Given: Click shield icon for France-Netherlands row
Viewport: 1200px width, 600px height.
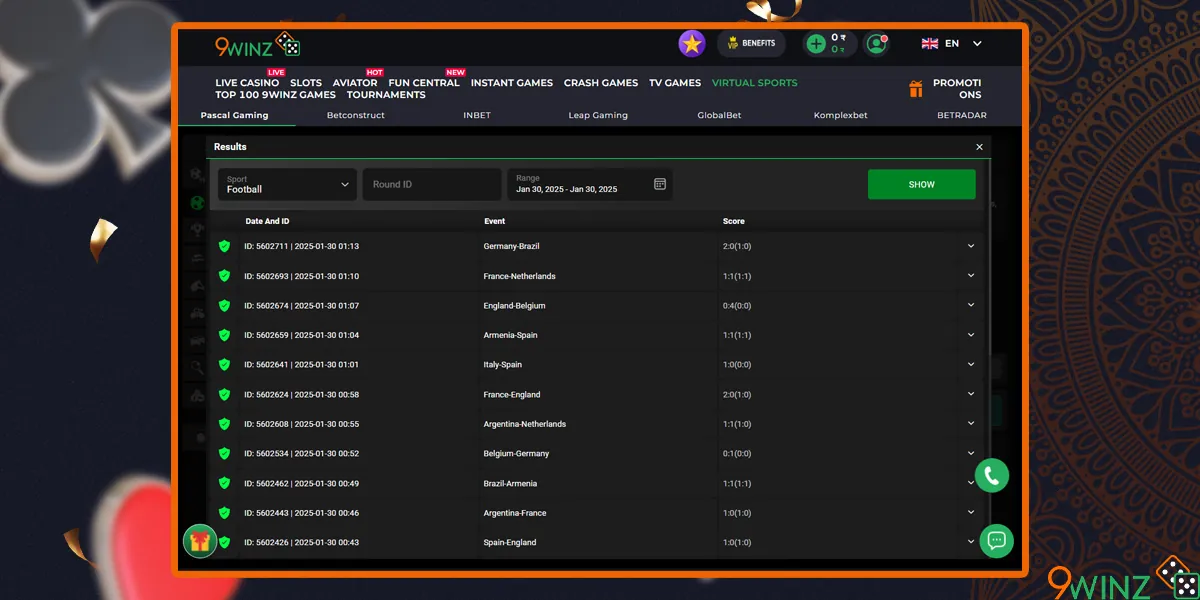Looking at the screenshot, I should [x=224, y=276].
